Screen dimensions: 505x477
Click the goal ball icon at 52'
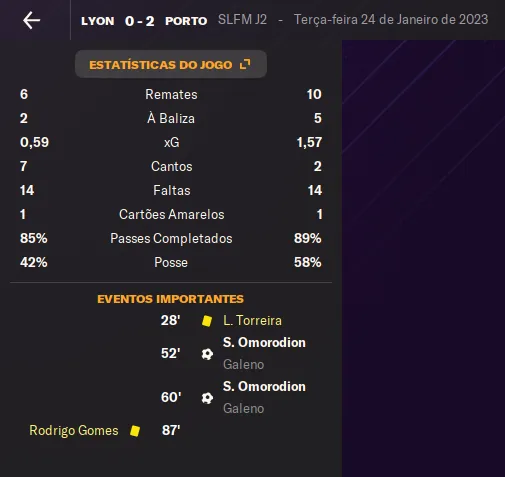tap(207, 354)
